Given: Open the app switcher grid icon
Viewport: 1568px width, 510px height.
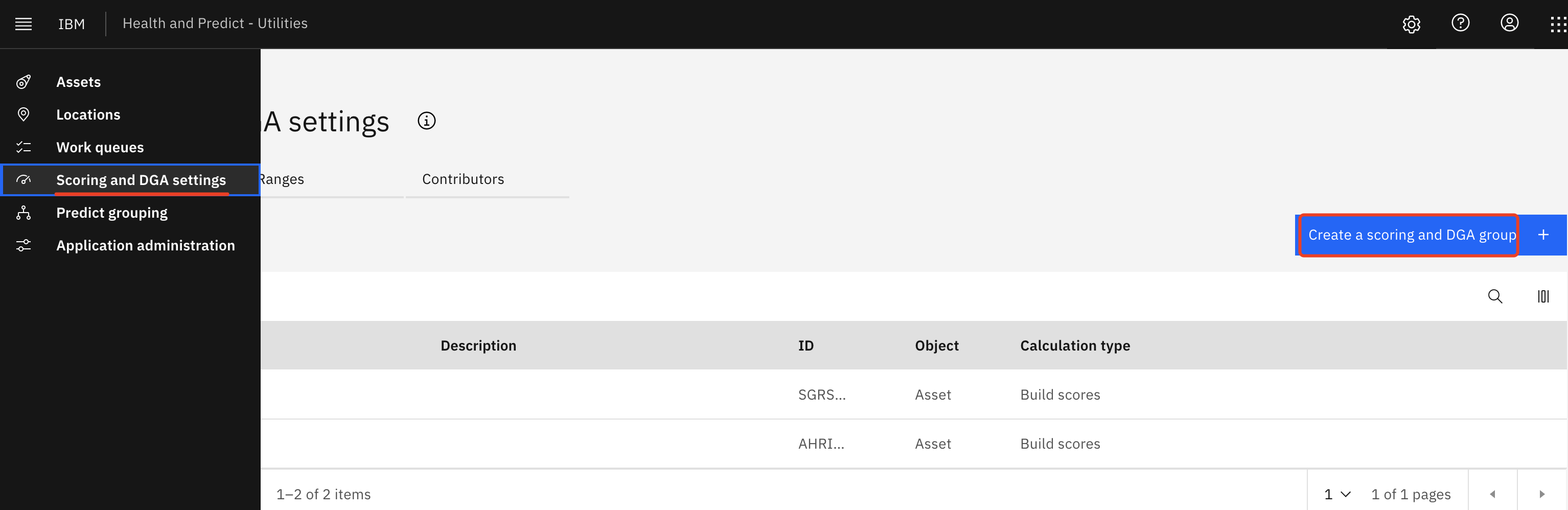Looking at the screenshot, I should (x=1558, y=24).
